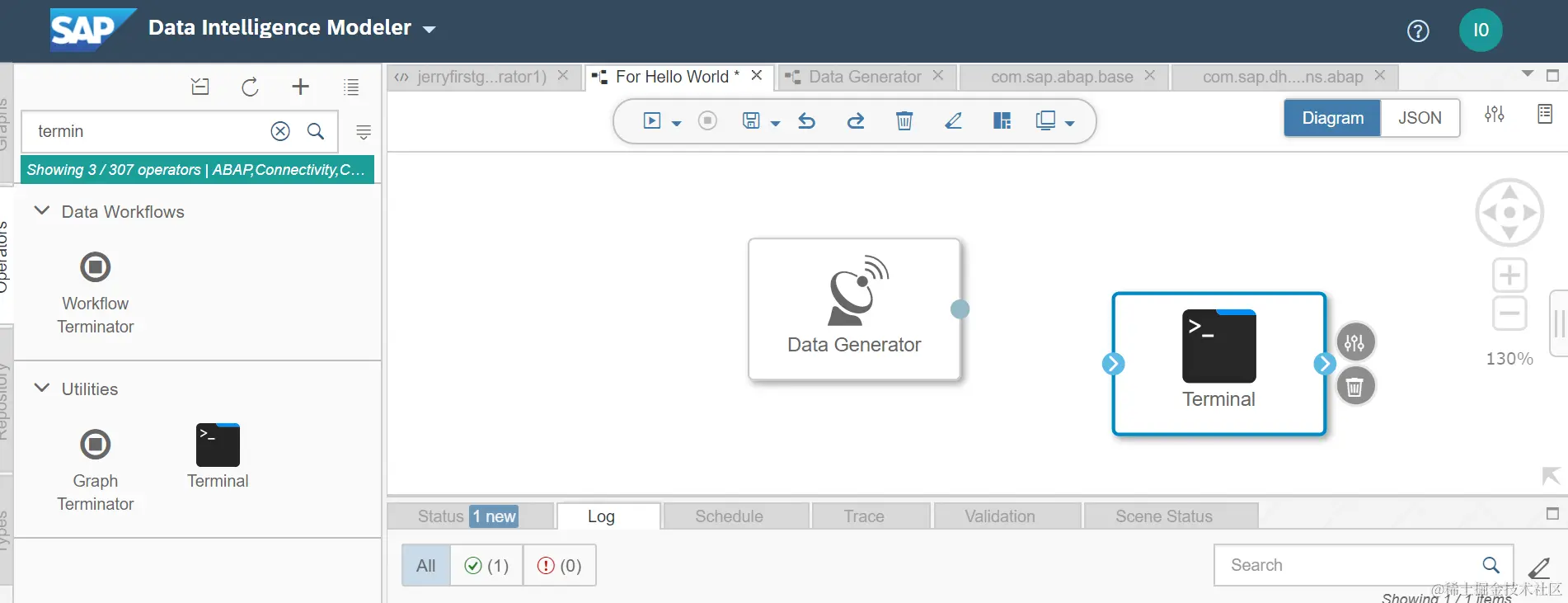Delete selection with toolbar trash icon
Screen dimensions: 1568x603
coord(904,121)
